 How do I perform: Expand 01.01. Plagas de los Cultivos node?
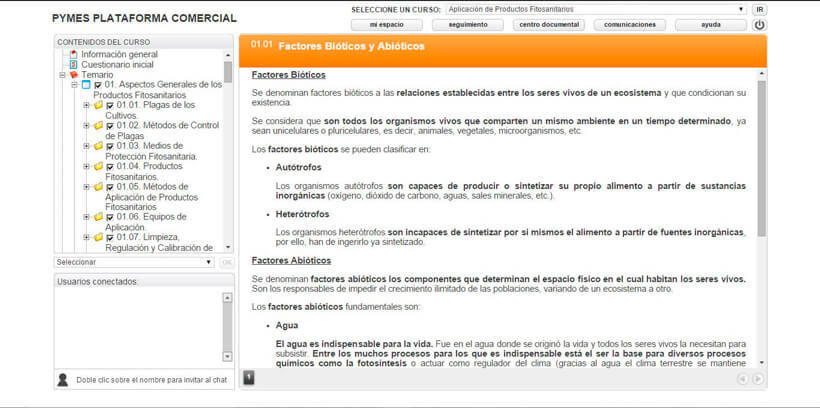(86, 105)
